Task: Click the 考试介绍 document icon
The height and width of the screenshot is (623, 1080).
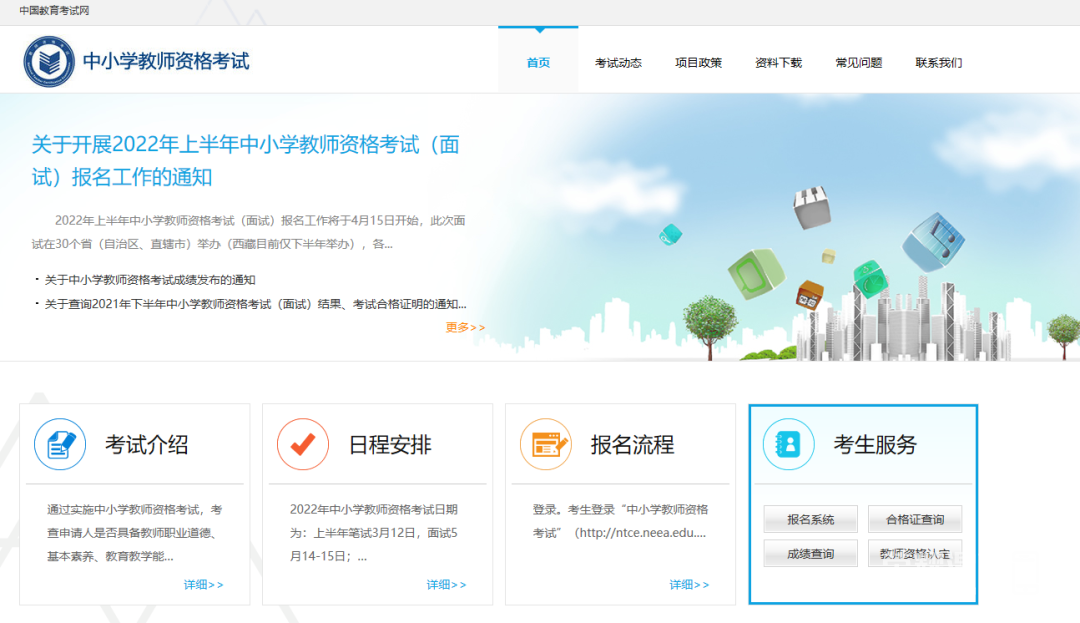Action: [60, 444]
